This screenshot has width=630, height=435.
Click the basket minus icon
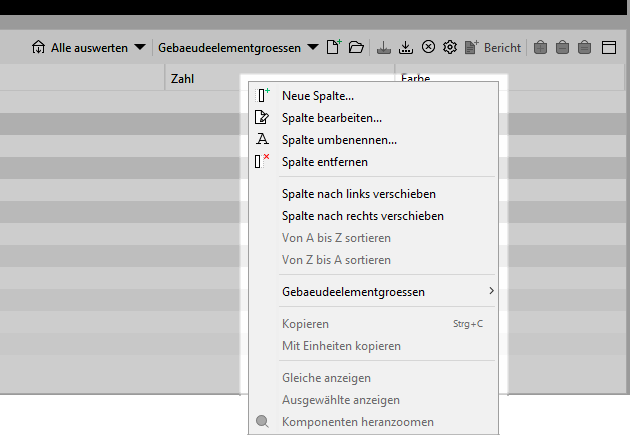[562, 47]
